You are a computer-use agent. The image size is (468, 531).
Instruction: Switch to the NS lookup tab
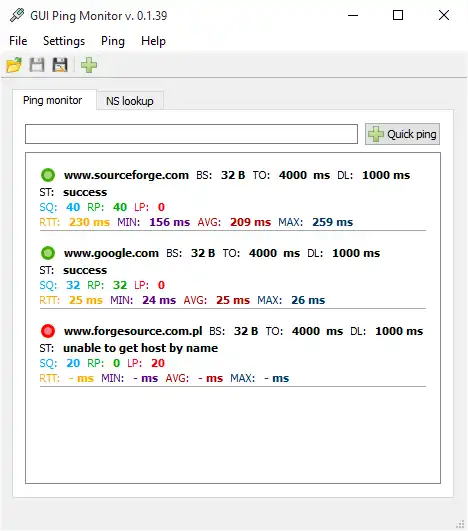130,101
